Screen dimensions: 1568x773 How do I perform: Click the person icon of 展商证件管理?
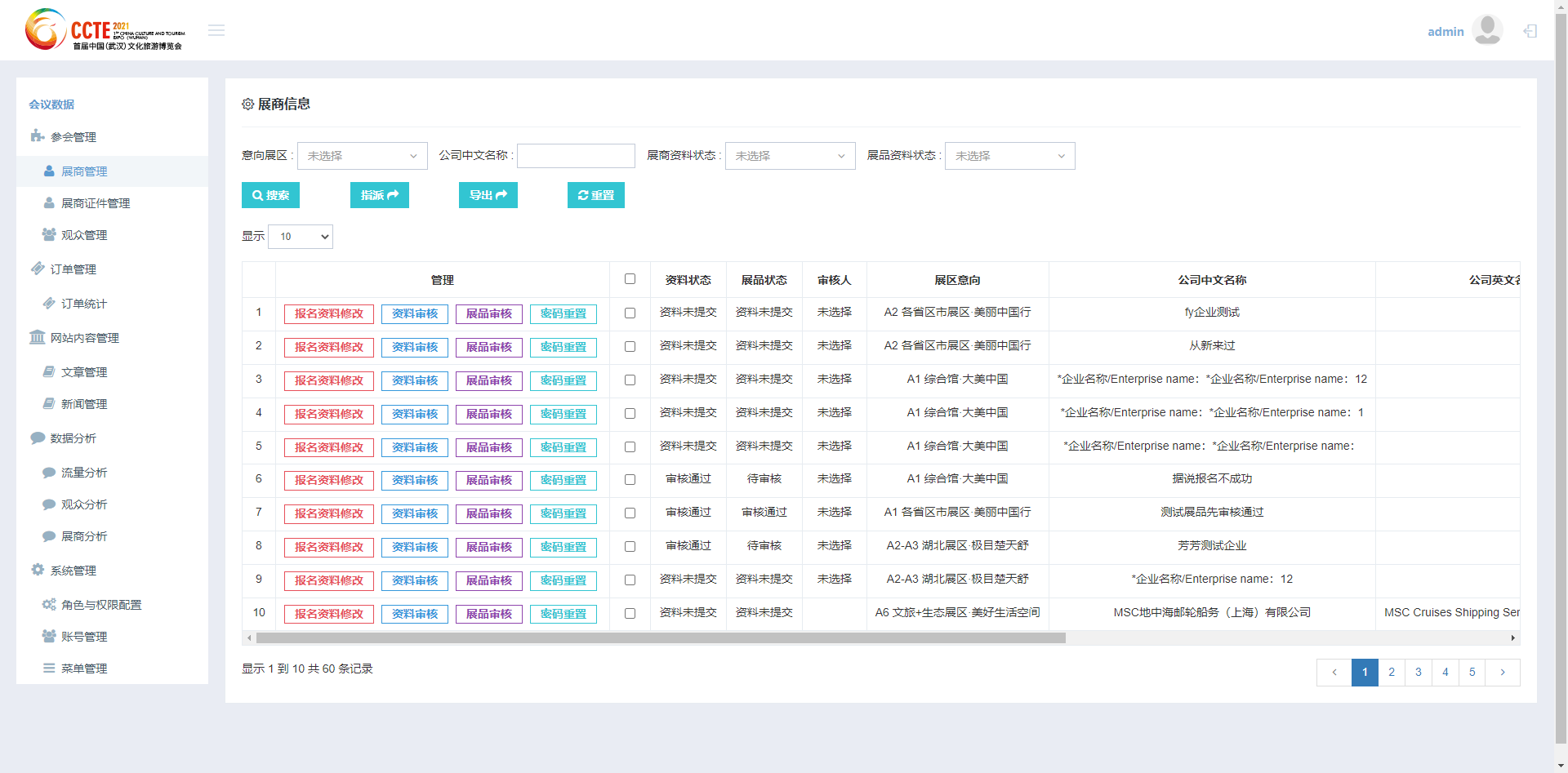click(x=49, y=202)
